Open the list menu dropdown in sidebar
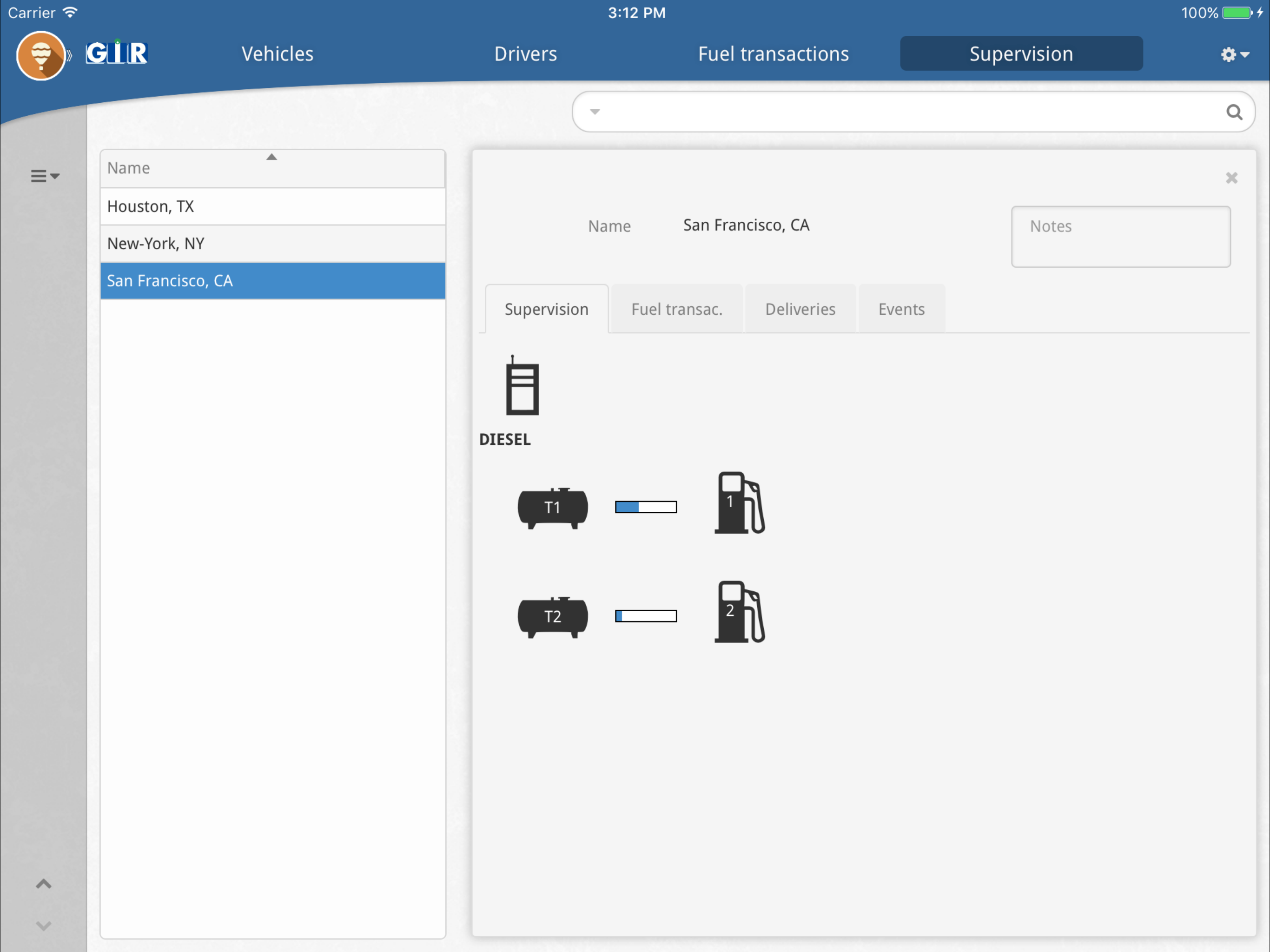This screenshot has width=1270, height=952. click(45, 176)
